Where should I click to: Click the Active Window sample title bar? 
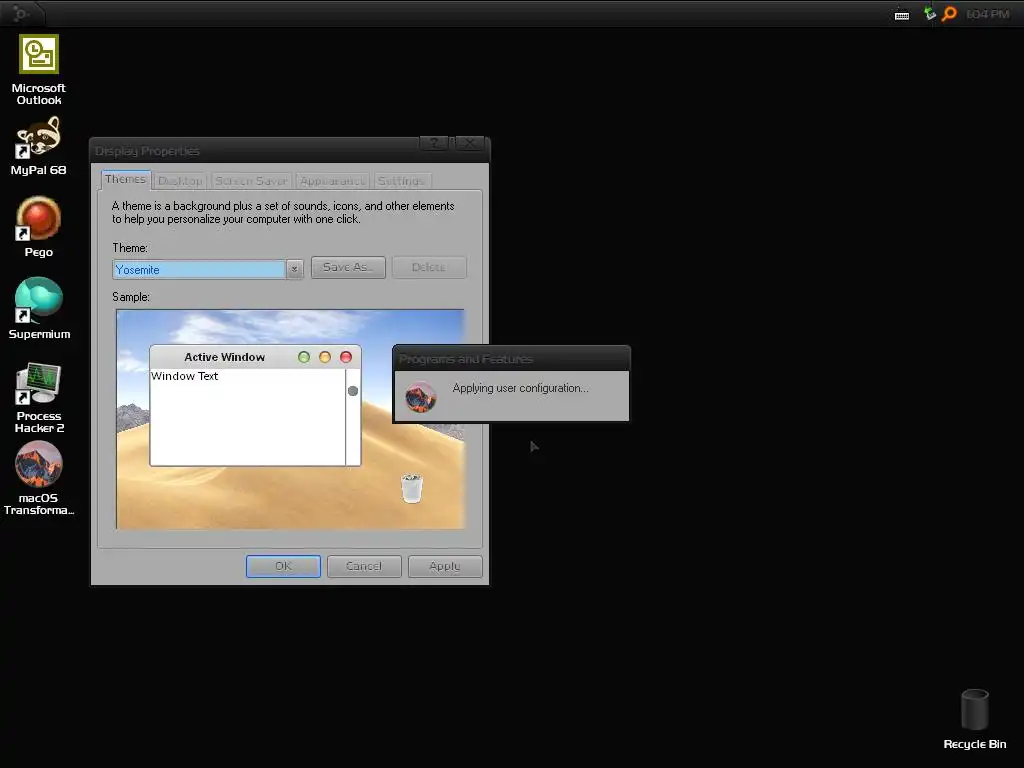click(255, 357)
